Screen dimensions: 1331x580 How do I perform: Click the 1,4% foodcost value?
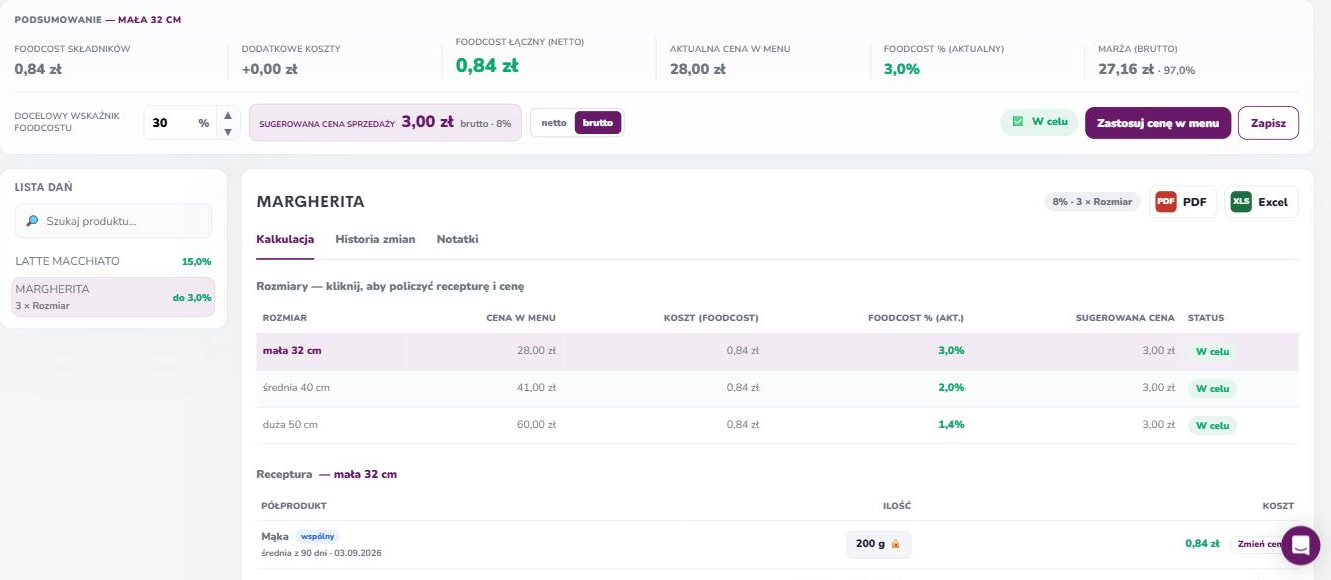[x=951, y=425]
